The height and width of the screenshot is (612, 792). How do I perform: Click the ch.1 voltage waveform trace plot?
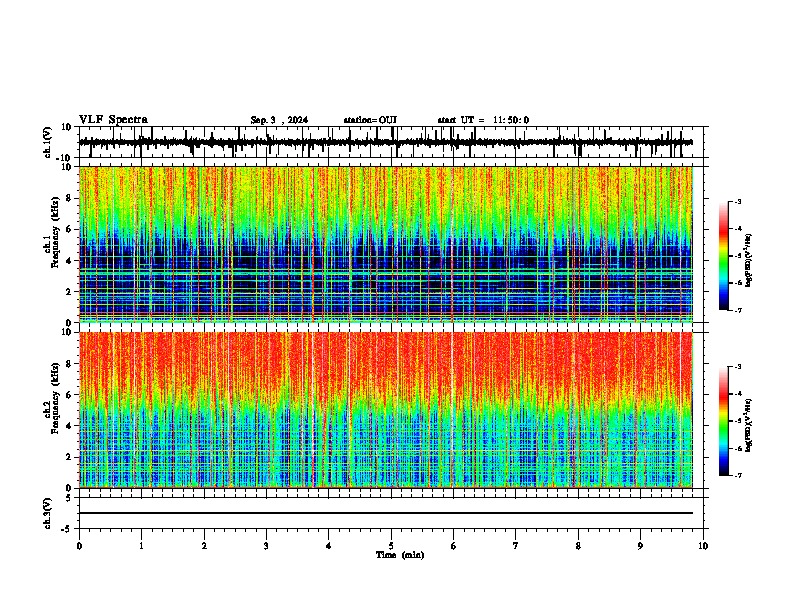385,142
